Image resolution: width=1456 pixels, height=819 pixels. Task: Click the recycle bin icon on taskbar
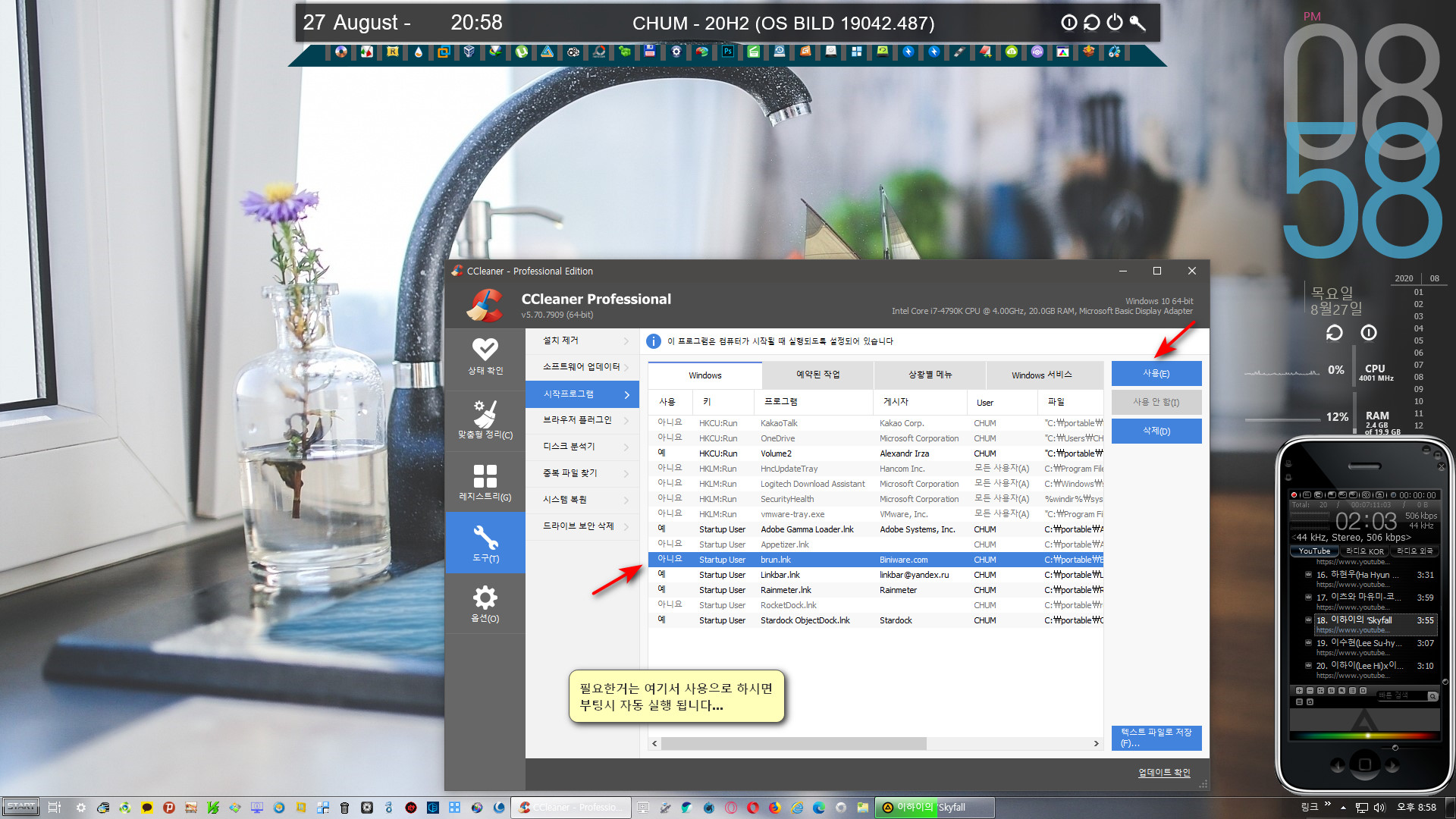click(x=344, y=808)
